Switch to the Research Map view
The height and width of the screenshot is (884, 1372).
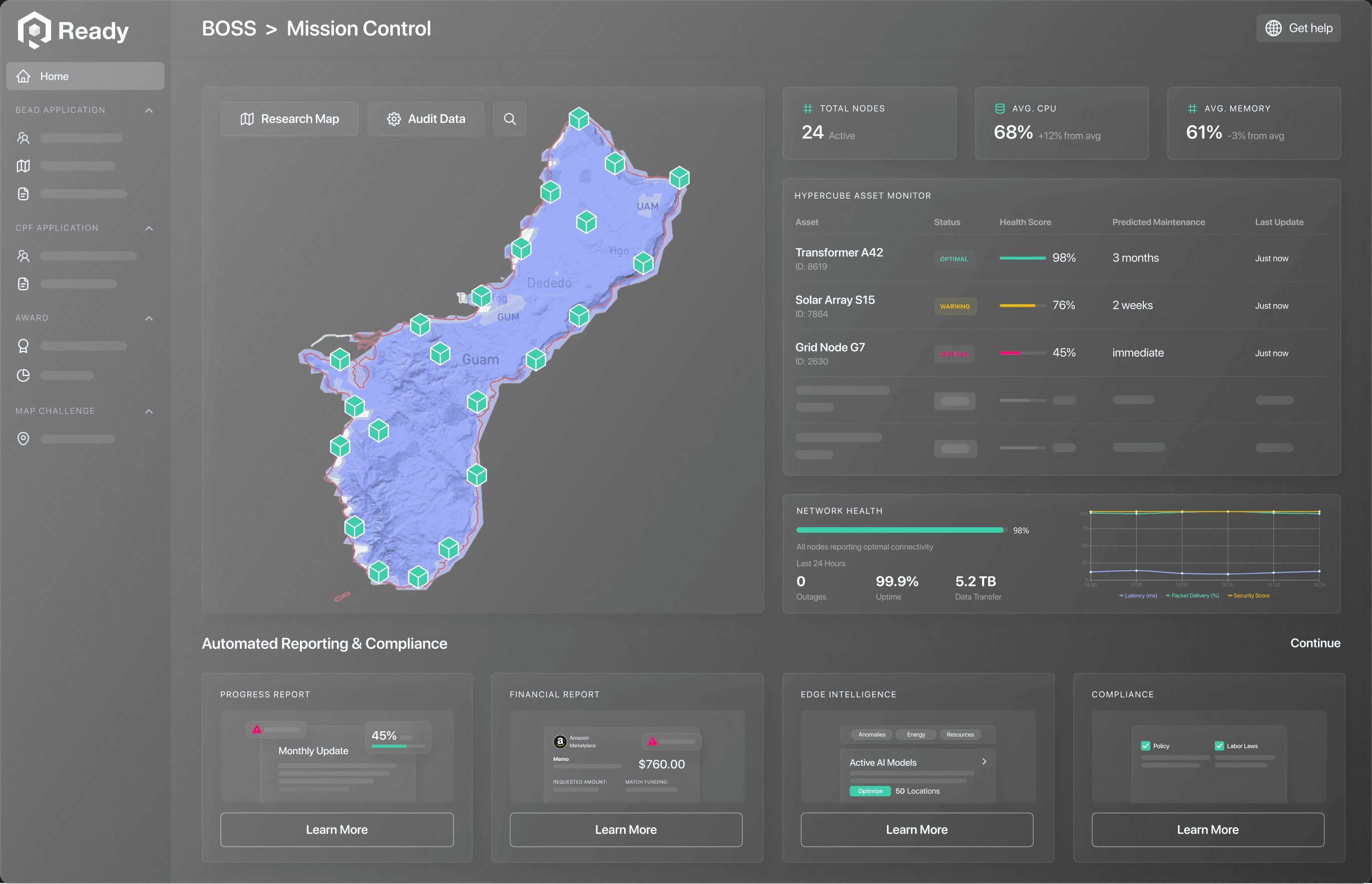289,119
